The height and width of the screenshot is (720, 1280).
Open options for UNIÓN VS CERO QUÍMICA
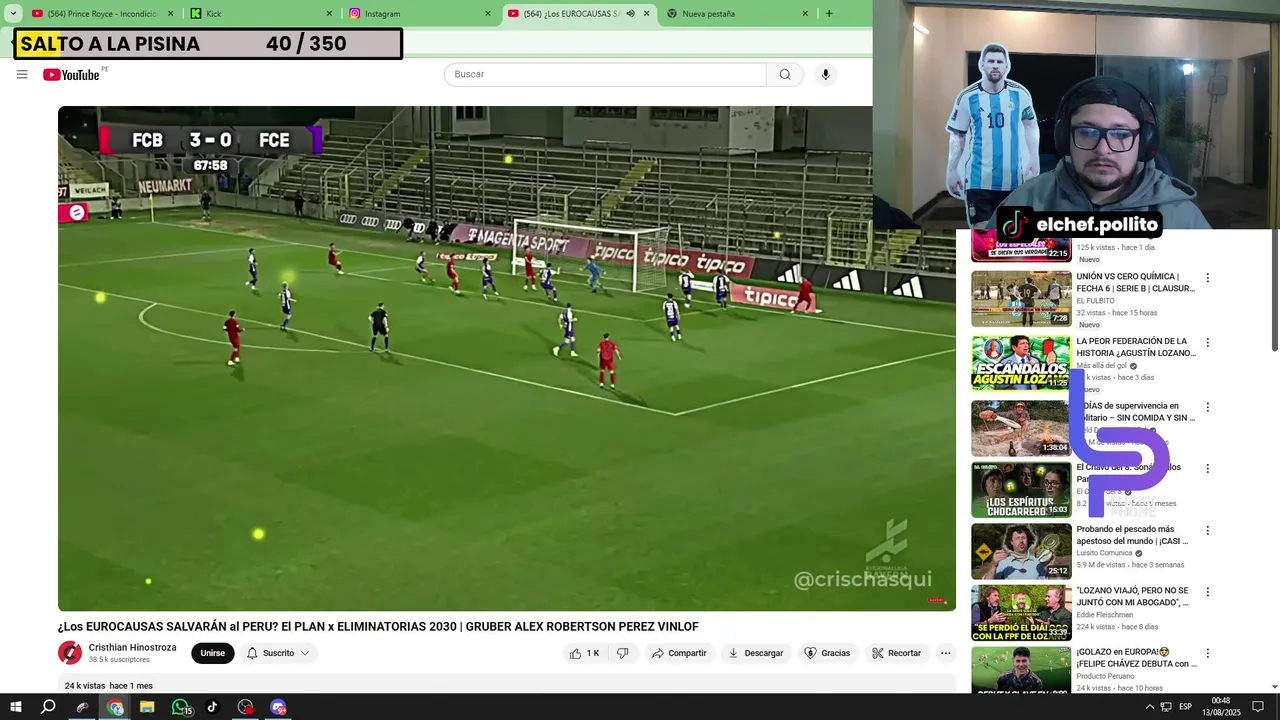(1207, 278)
